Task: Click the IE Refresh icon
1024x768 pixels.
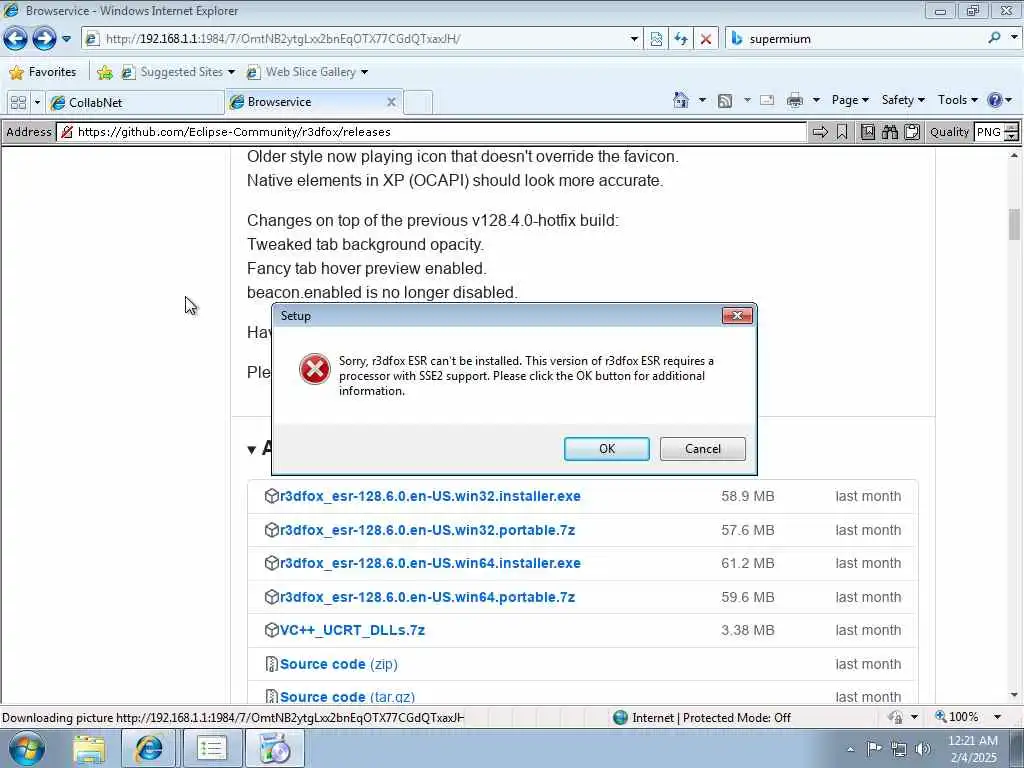Action: click(681, 39)
